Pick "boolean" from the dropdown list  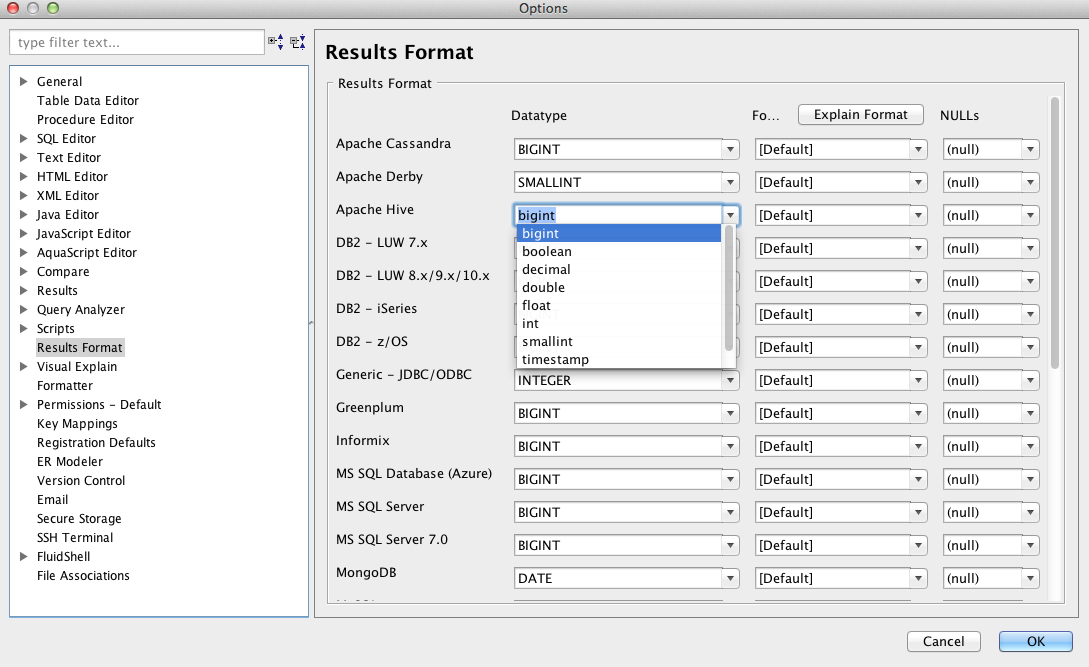tap(547, 251)
